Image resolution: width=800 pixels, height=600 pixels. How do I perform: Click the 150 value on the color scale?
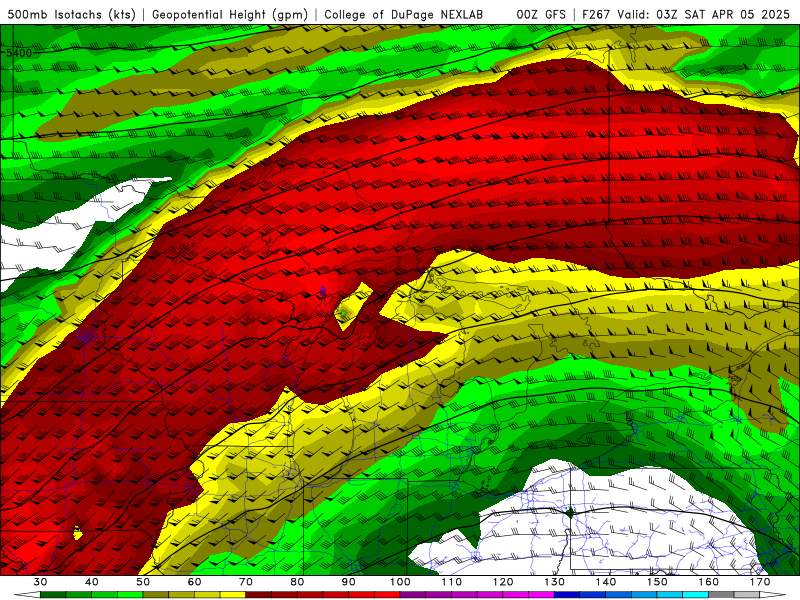[x=657, y=582]
